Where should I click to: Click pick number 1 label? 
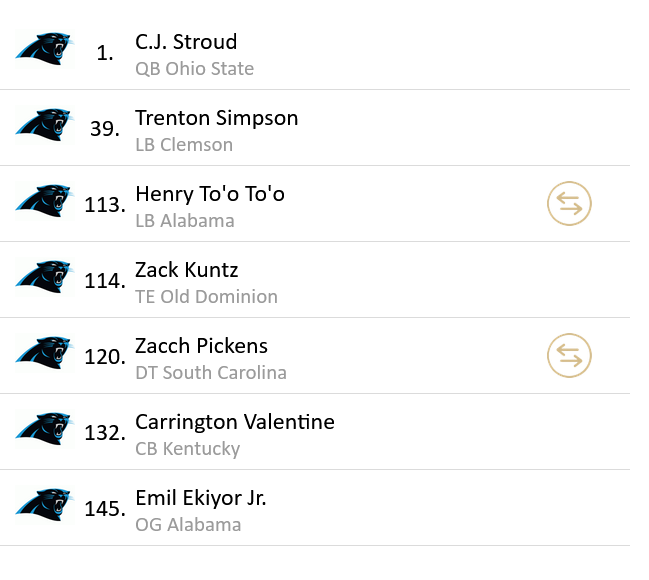pos(105,54)
